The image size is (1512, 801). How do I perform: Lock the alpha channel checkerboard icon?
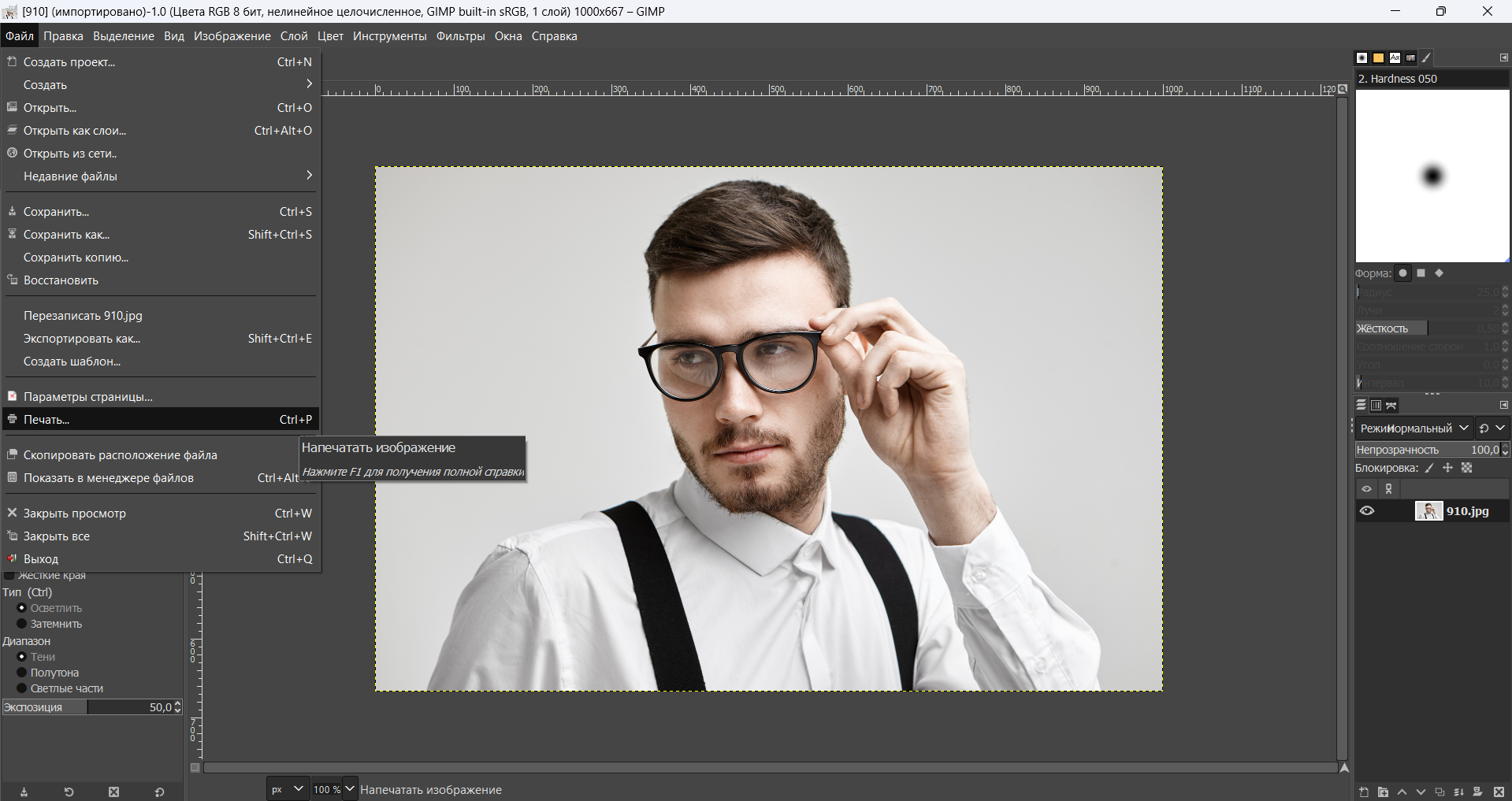click(1466, 468)
